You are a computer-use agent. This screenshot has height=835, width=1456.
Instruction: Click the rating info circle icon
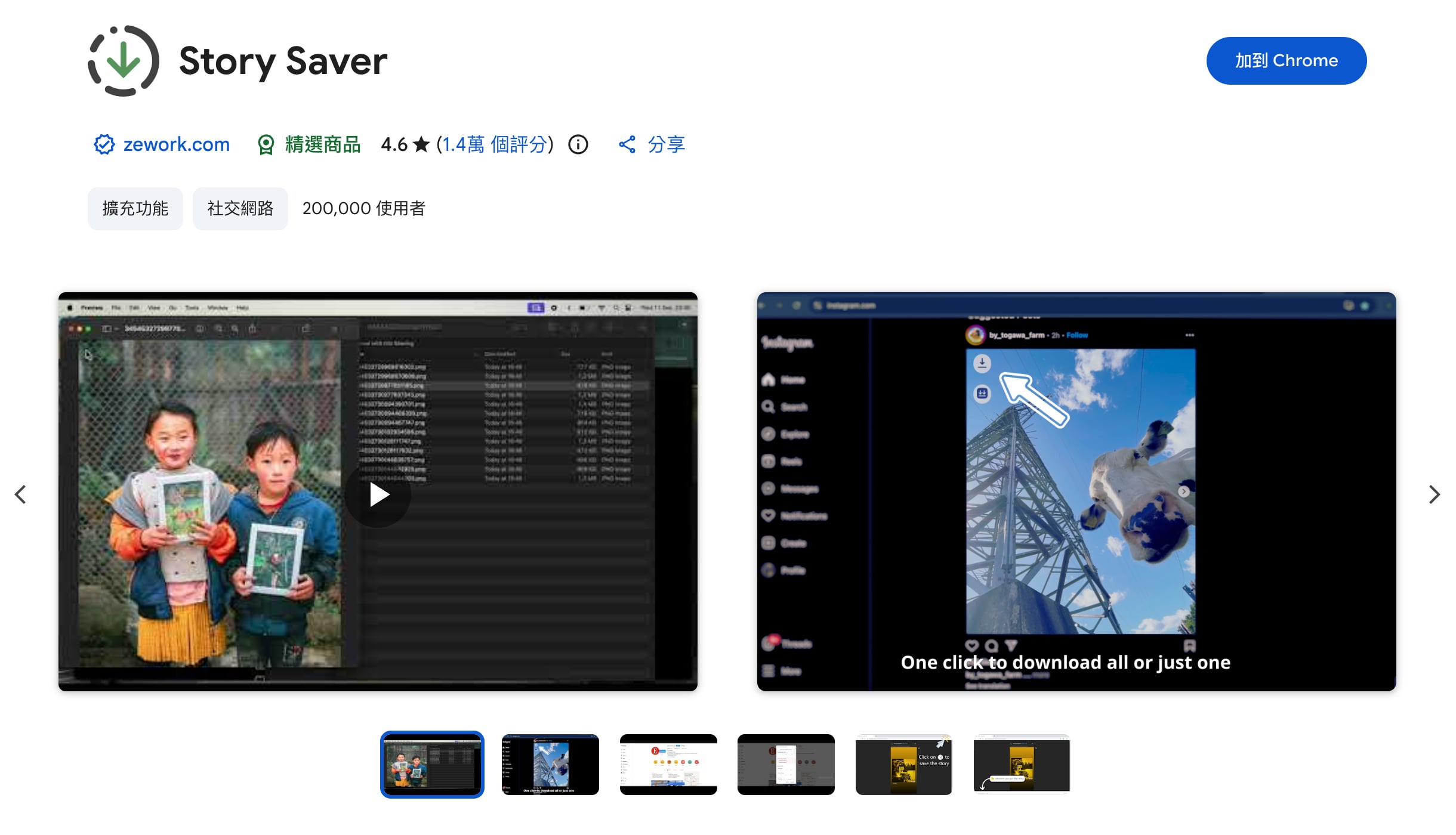point(578,144)
